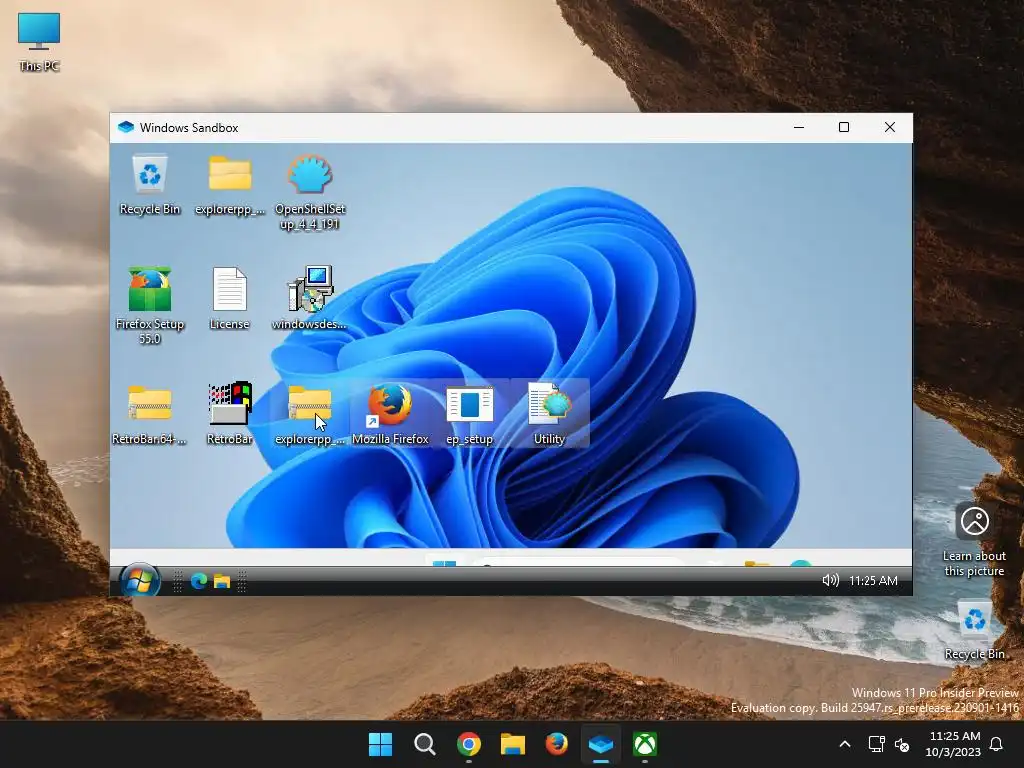The image size is (1024, 768).
Task: Maximize the Windows Sandbox window
Action: [844, 127]
